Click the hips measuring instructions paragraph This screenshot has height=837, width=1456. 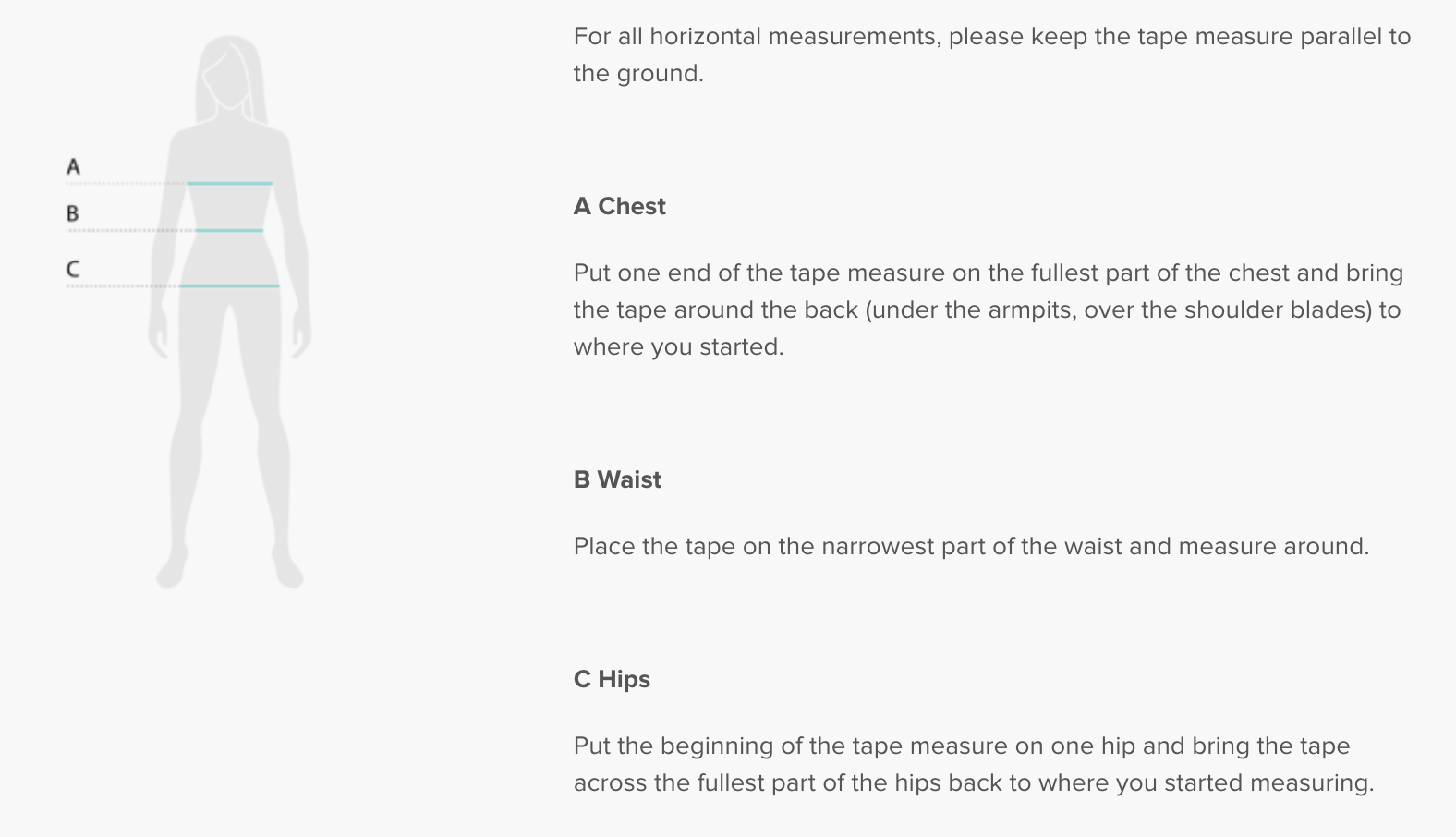(974, 765)
